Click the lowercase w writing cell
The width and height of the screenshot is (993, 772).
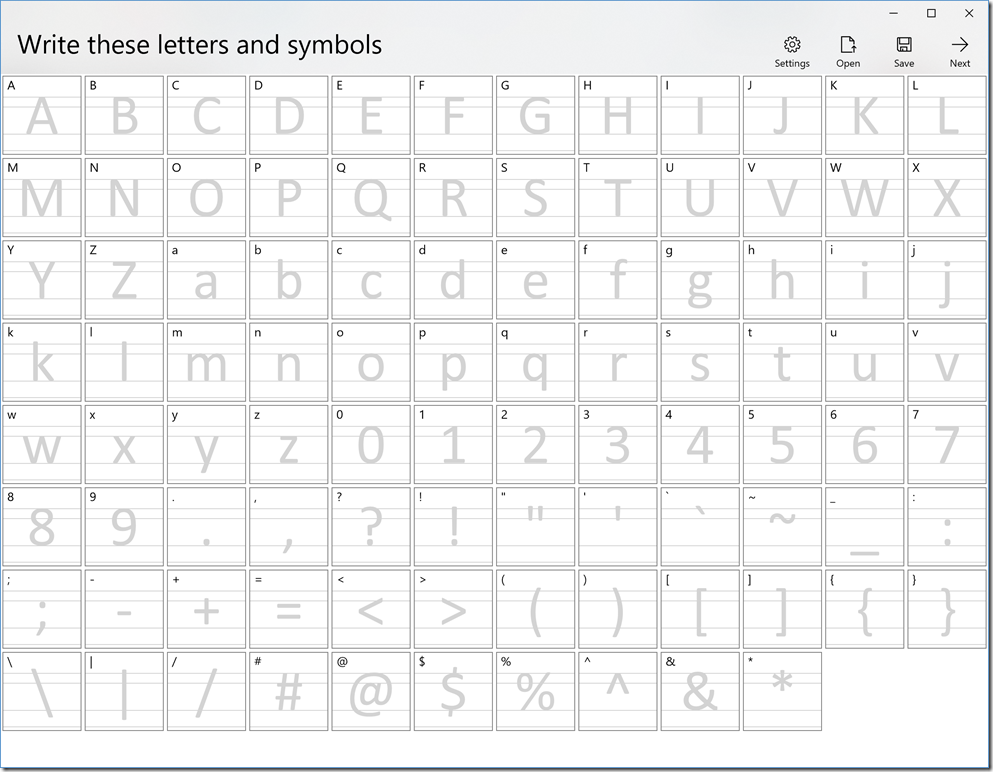tap(42, 444)
